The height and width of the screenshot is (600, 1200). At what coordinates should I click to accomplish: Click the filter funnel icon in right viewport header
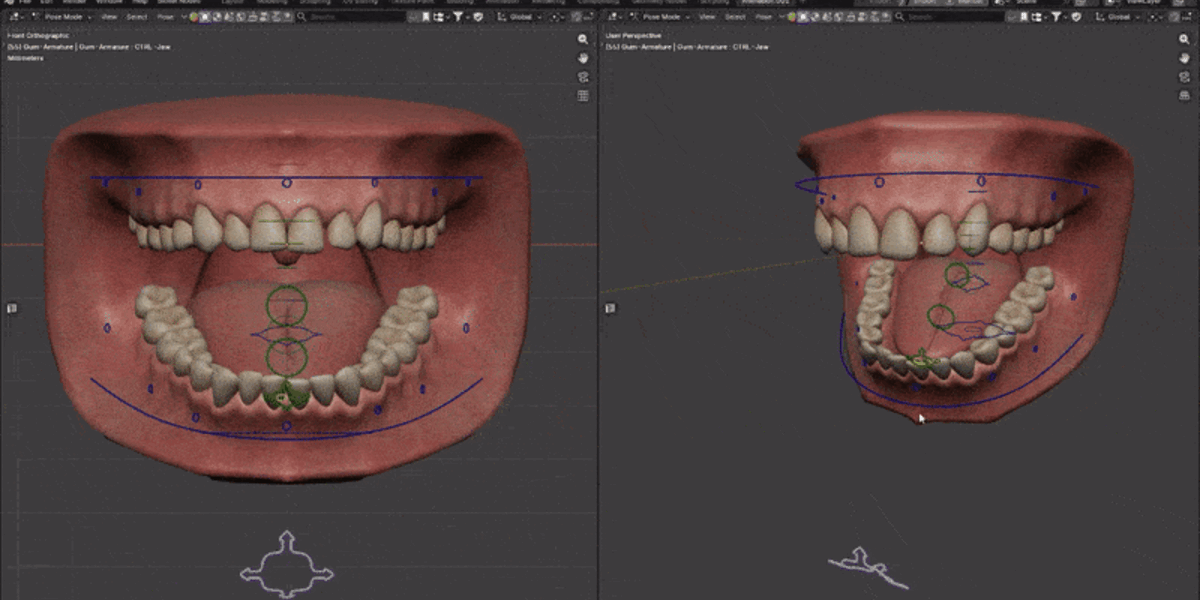tap(1056, 17)
